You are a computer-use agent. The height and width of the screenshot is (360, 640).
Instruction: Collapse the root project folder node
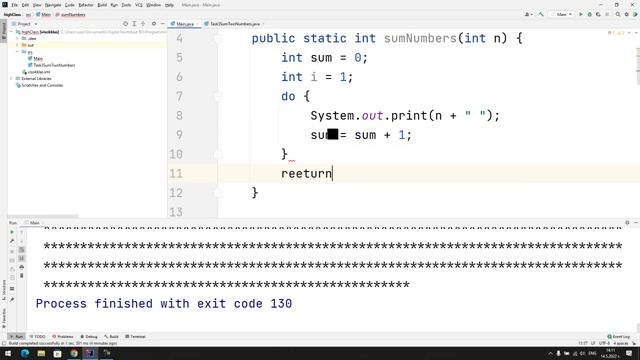click(x=12, y=32)
